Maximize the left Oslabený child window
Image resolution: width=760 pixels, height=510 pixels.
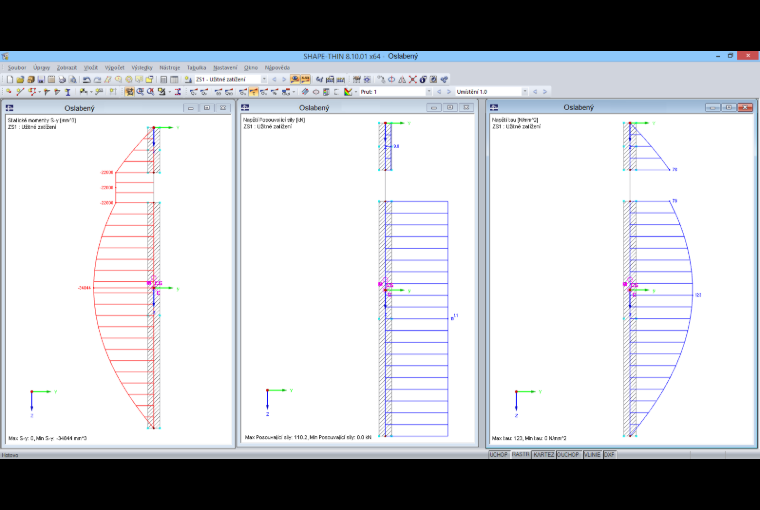[207, 108]
